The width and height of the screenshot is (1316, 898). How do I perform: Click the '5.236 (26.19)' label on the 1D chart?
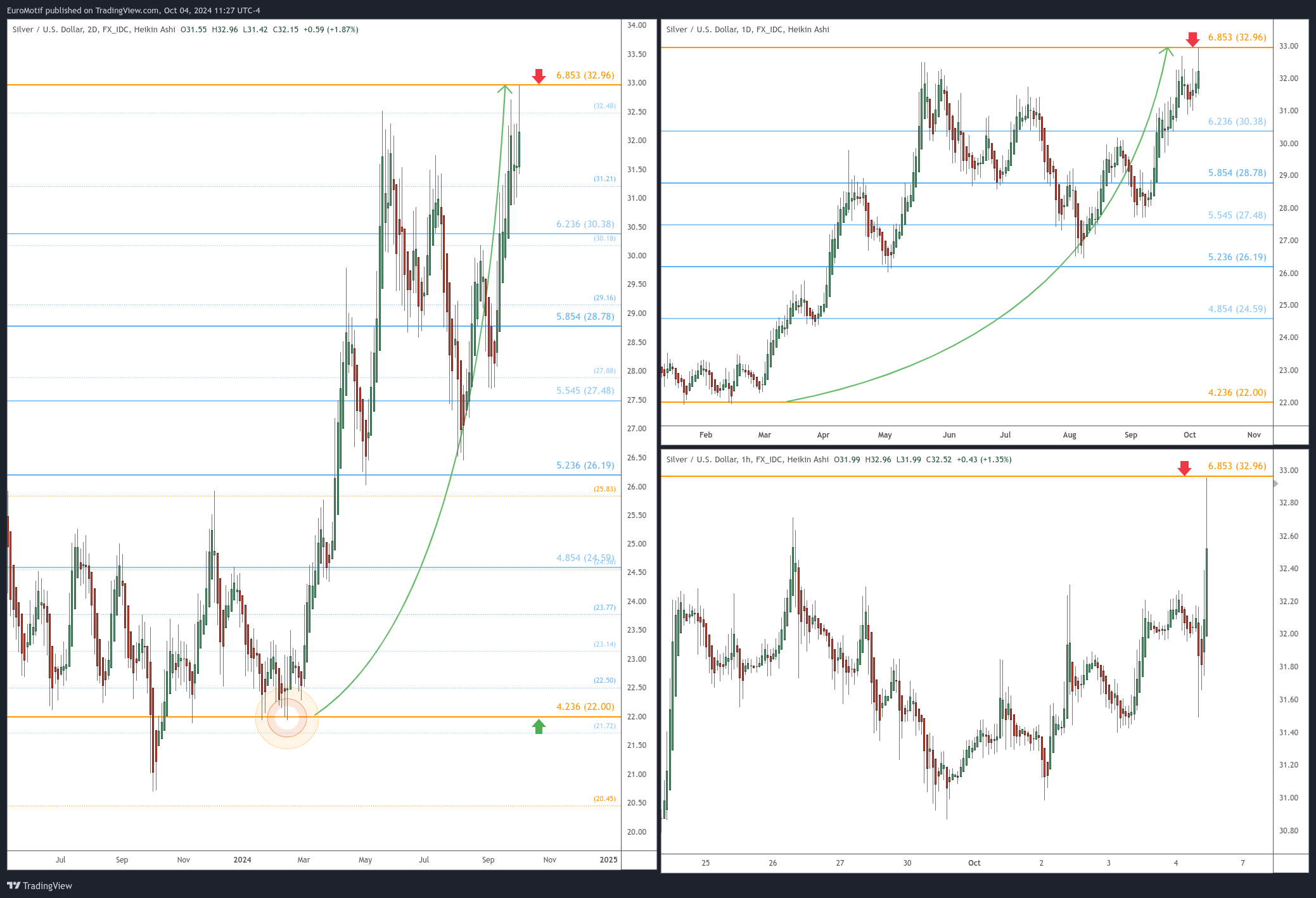[1237, 257]
